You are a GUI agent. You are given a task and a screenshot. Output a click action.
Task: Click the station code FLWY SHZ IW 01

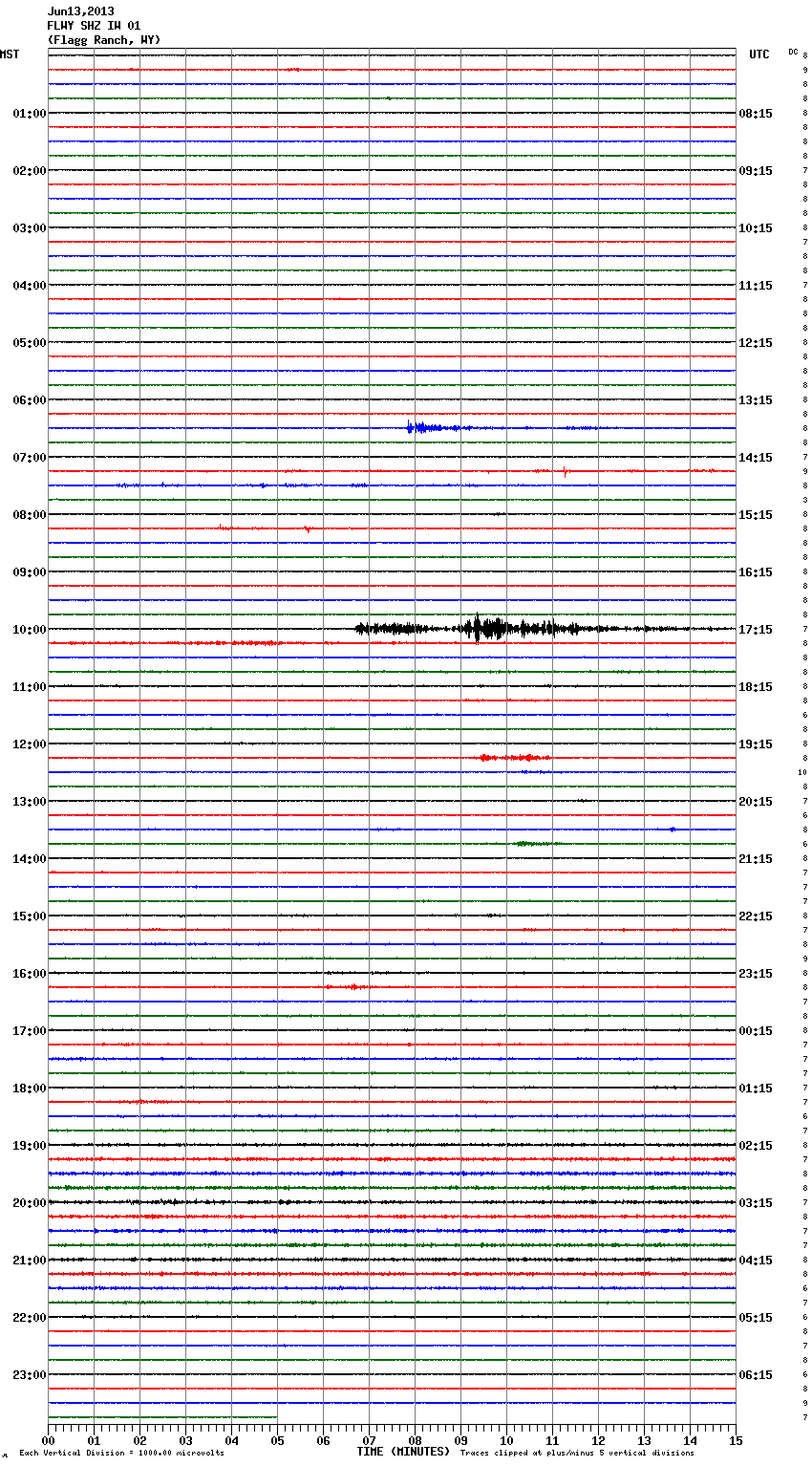(94, 26)
